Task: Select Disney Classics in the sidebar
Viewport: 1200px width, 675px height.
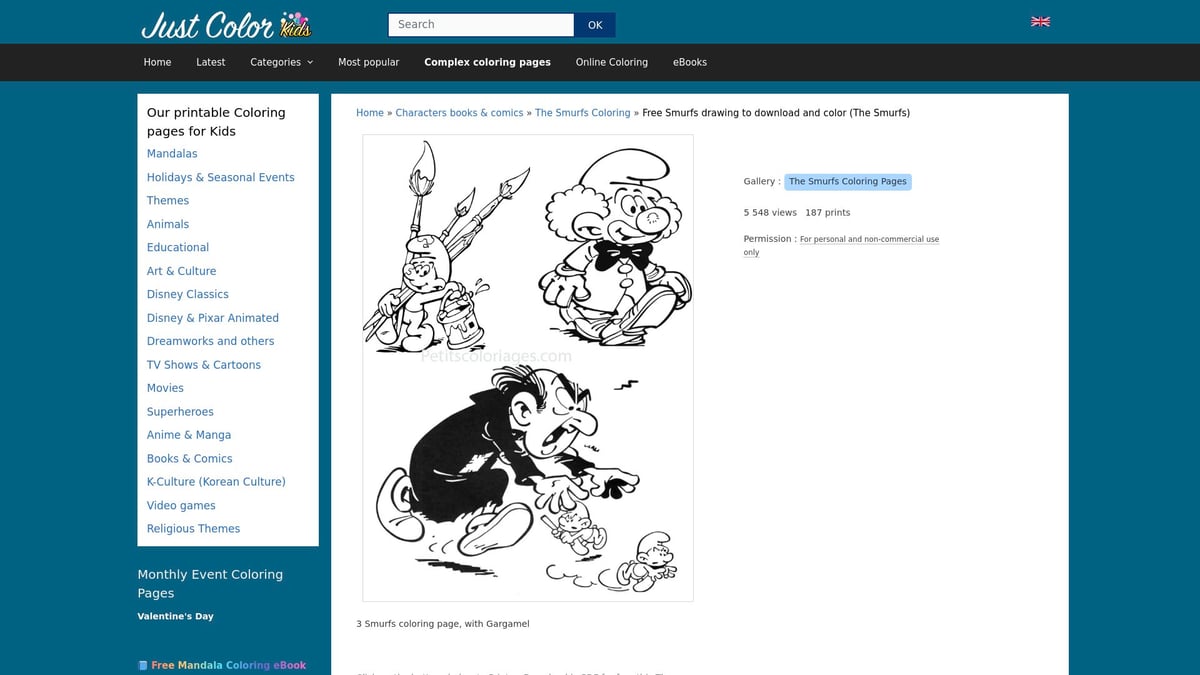Action: click(187, 294)
